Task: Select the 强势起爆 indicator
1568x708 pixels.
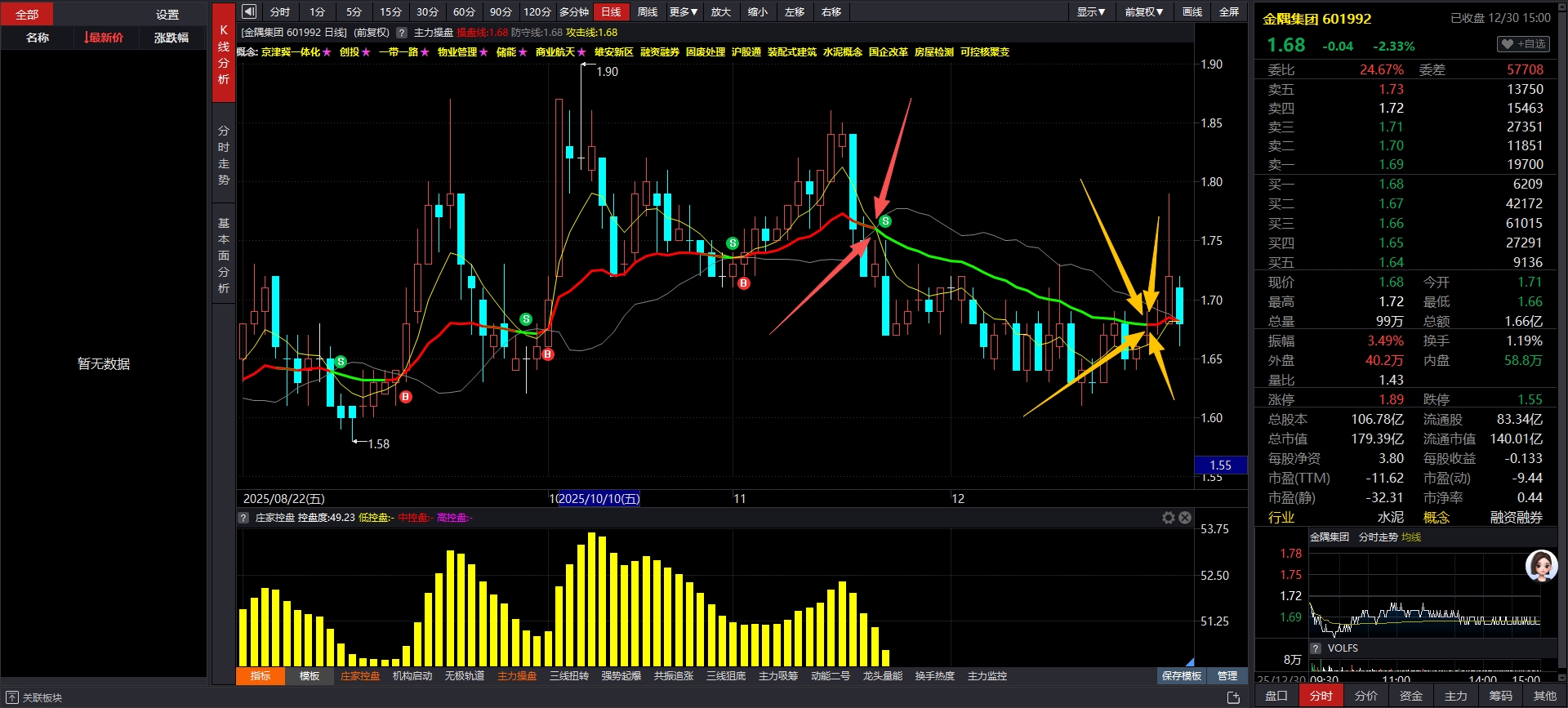Action: pyautogui.click(x=621, y=676)
